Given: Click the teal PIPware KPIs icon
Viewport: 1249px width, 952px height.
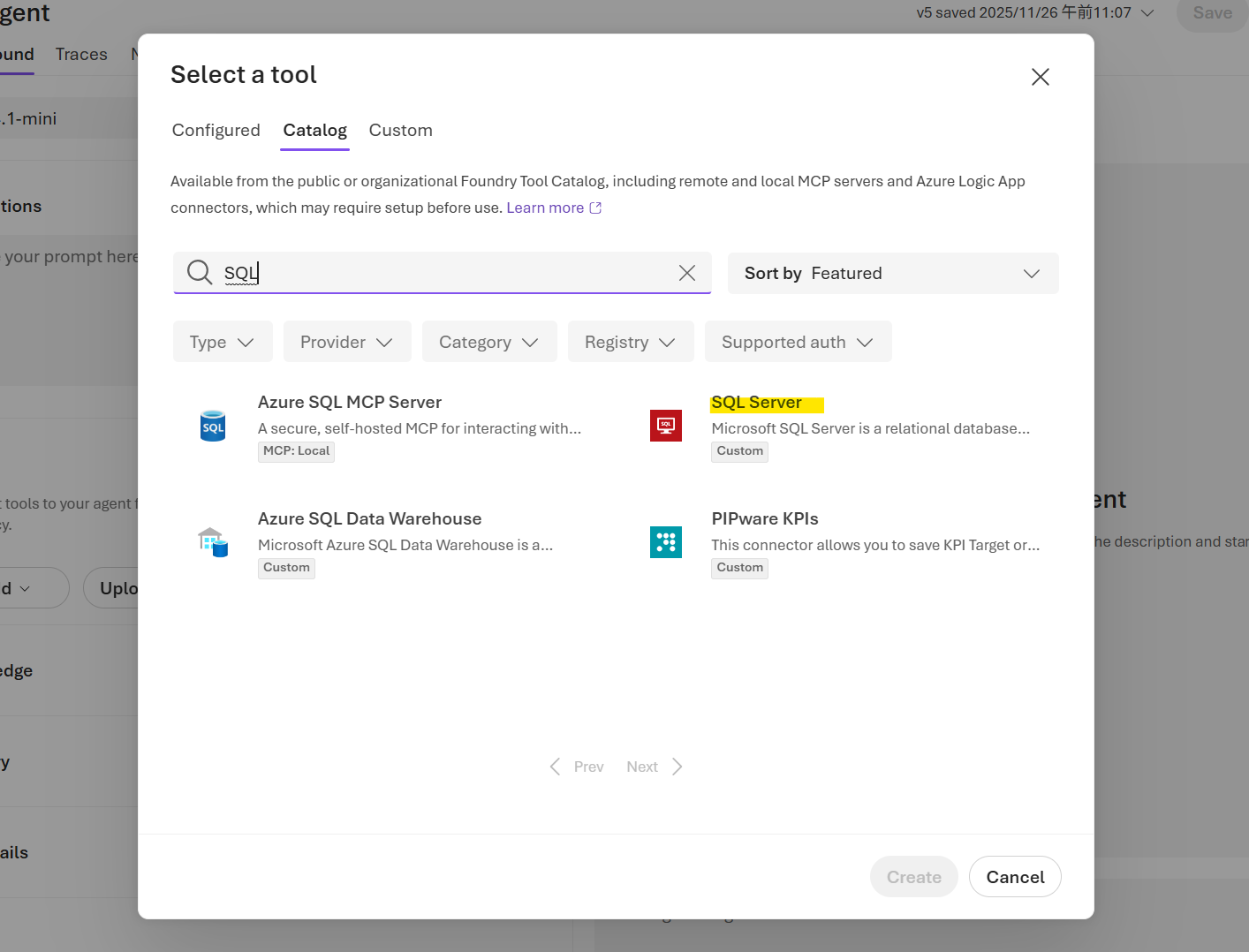Looking at the screenshot, I should tap(665, 542).
